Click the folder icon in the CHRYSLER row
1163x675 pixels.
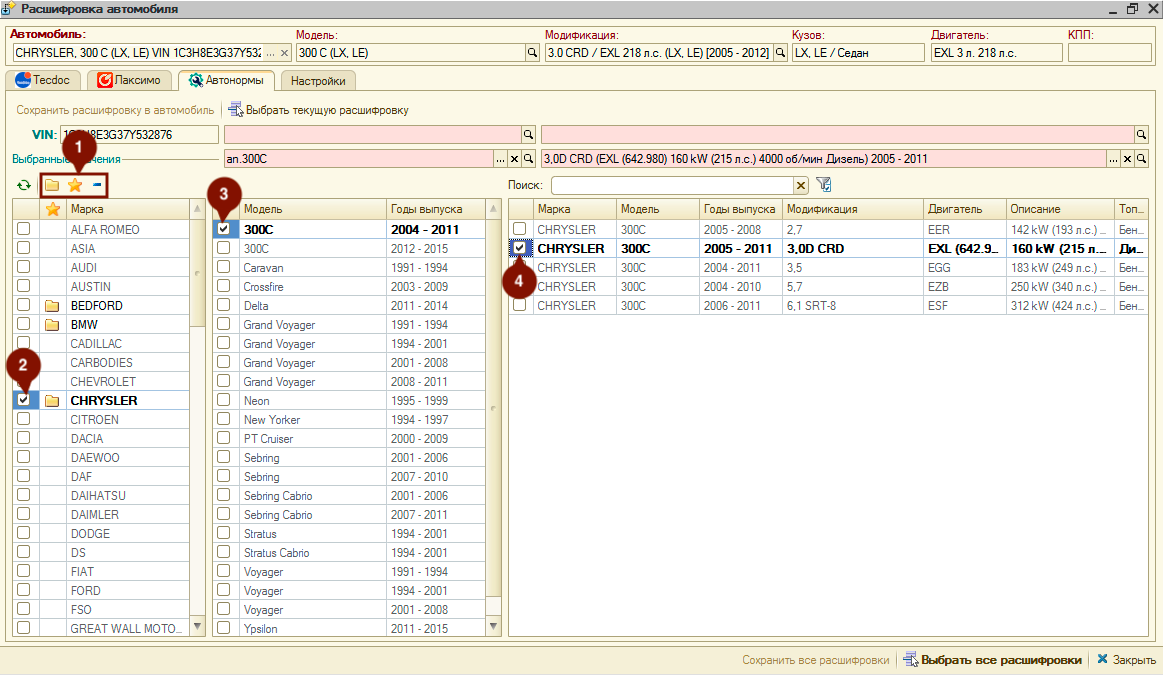tap(52, 401)
